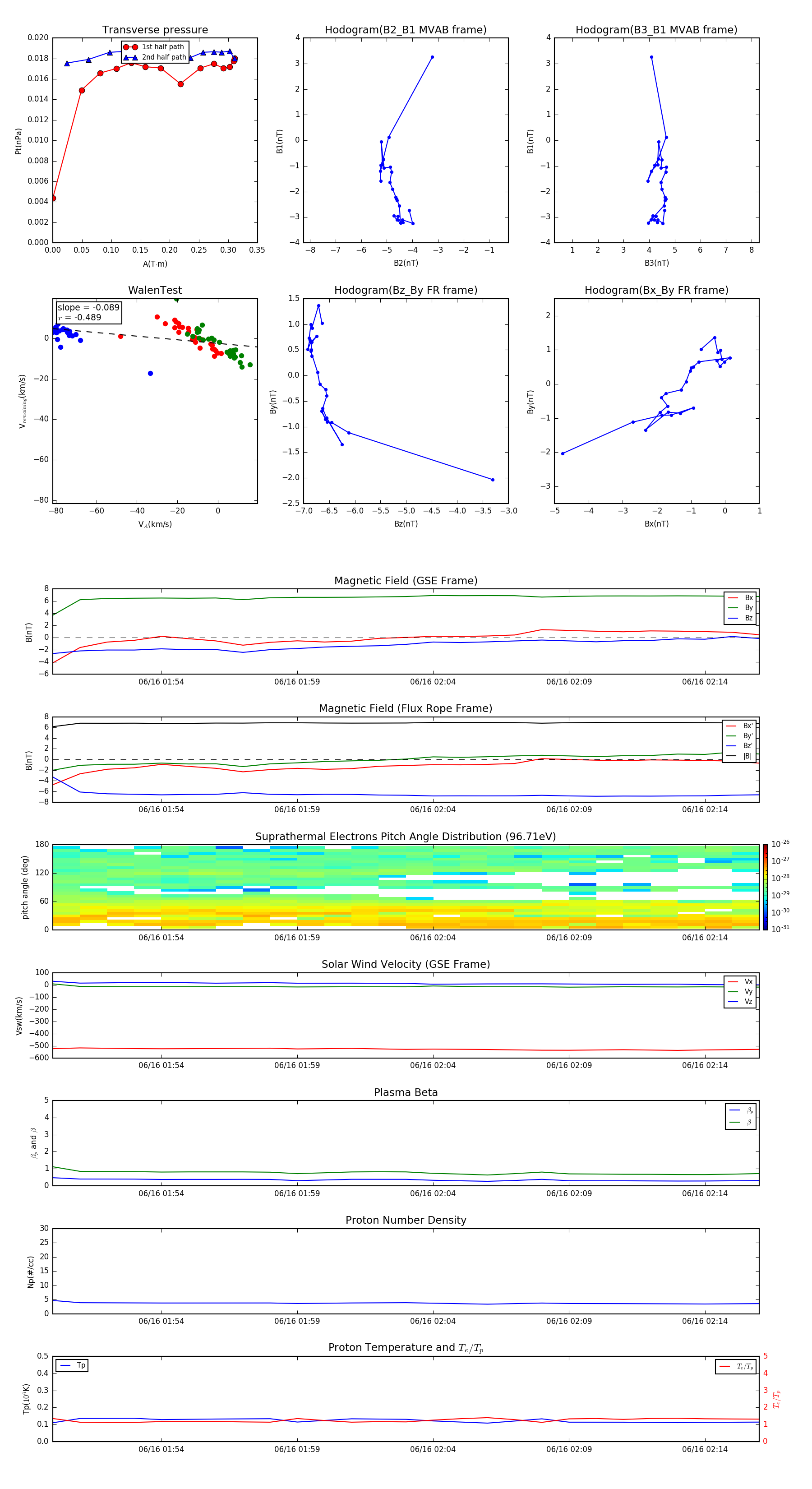Click the "Magnetic Field (GSE Frame)" title

pos(406,580)
